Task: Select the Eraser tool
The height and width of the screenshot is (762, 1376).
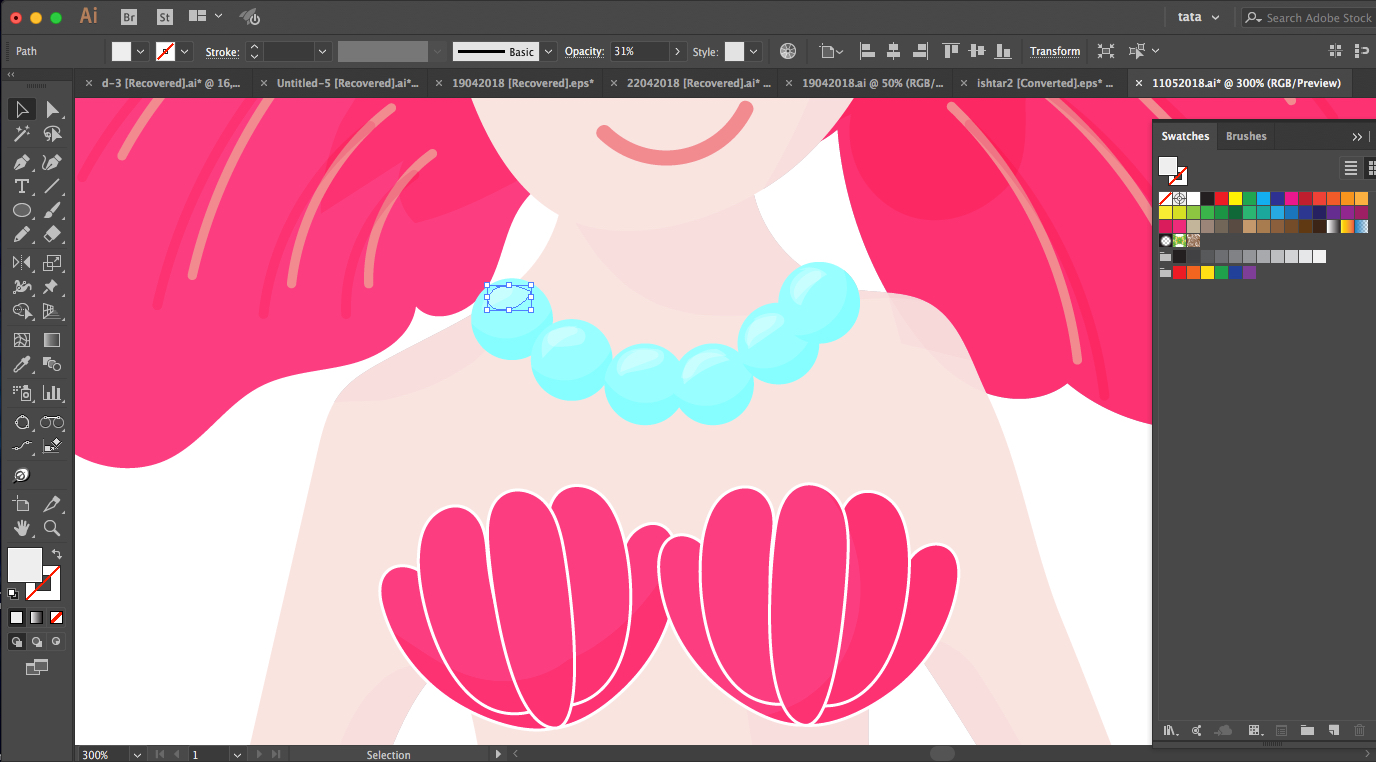Action: [53, 235]
